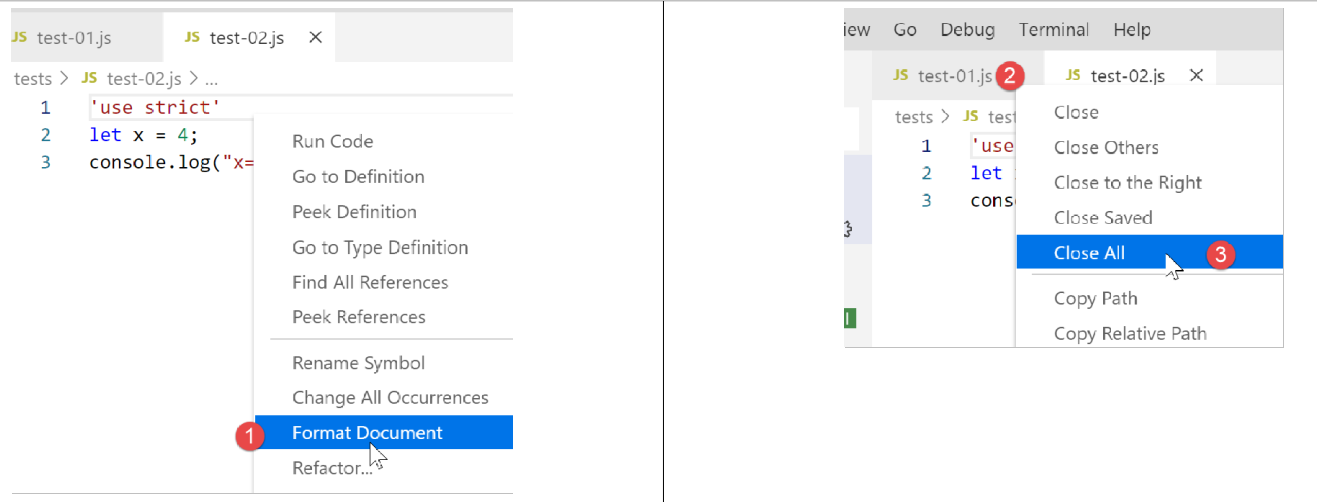Select Change All Occurrences
This screenshot has width=1317, height=502.
pyautogui.click(x=390, y=398)
